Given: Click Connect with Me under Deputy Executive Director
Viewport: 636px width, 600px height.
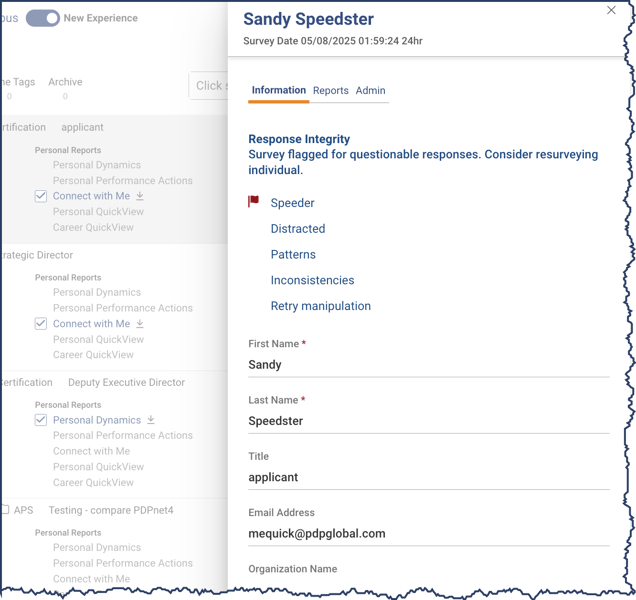Looking at the screenshot, I should pos(91,451).
